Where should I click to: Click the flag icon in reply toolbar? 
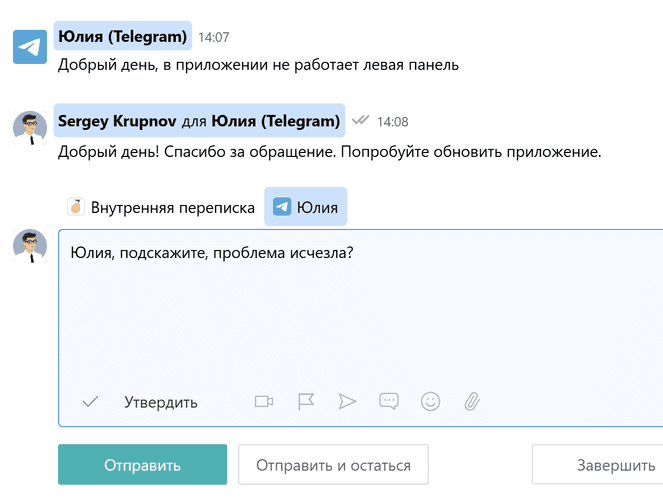(306, 402)
